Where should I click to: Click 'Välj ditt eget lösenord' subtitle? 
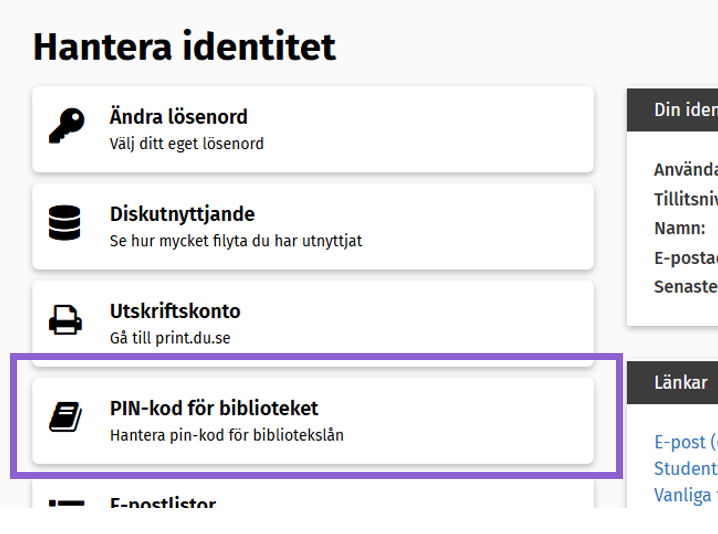point(186,144)
